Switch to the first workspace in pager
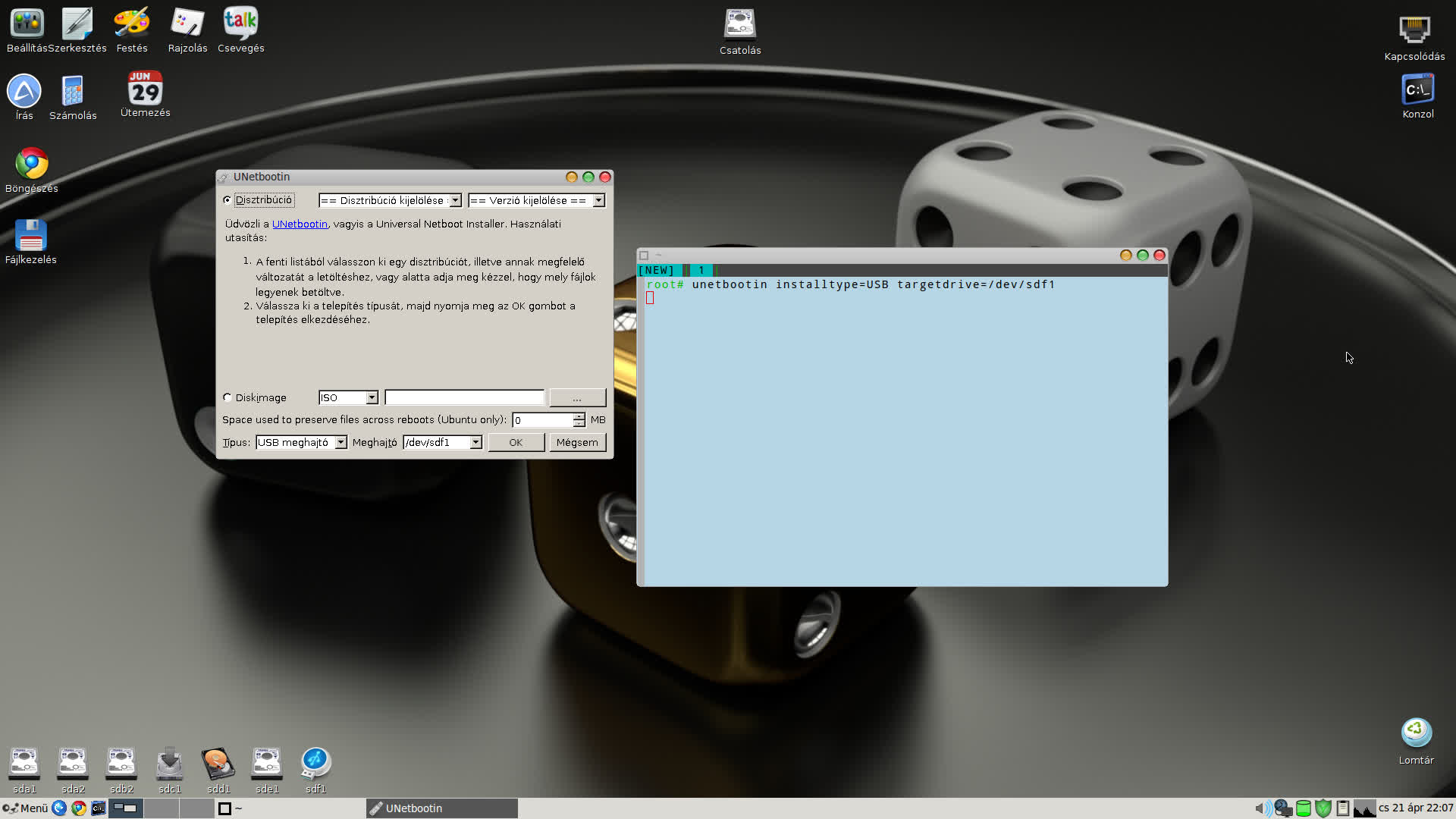Image resolution: width=1456 pixels, height=819 pixels. click(125, 808)
